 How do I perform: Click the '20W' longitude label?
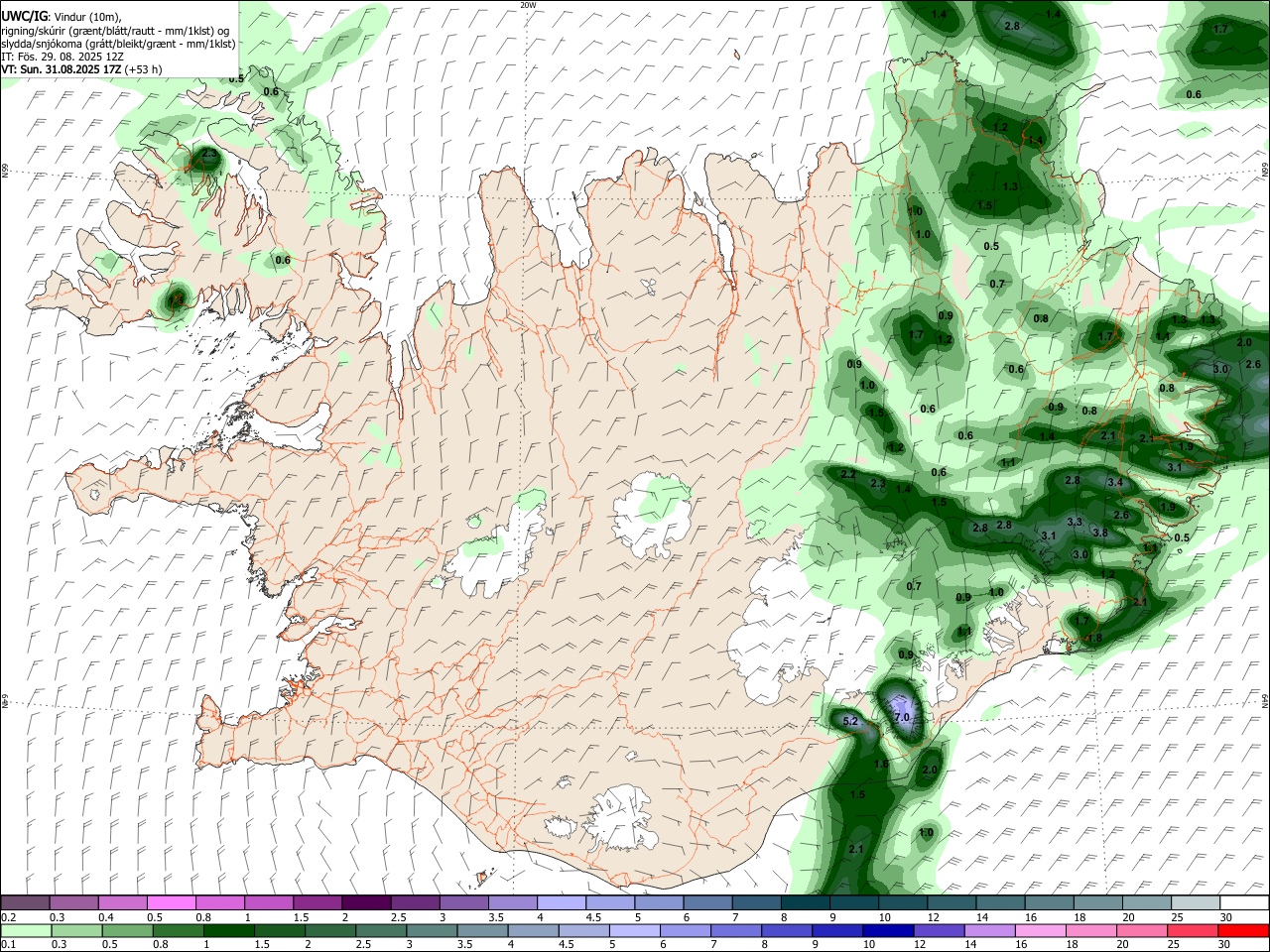[529, 5]
